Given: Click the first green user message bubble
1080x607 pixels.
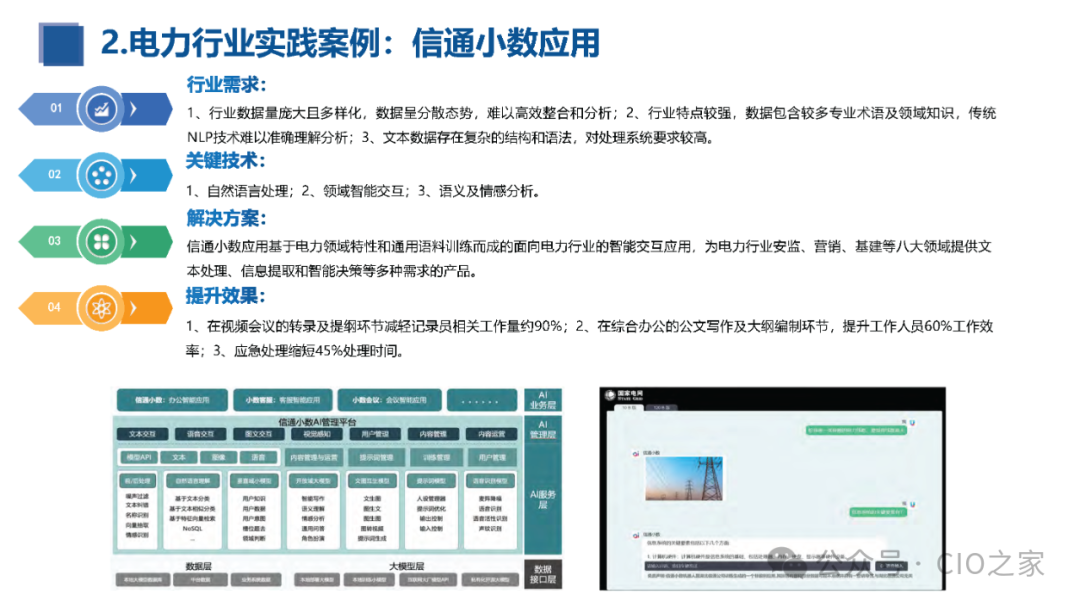Looking at the screenshot, I should (856, 430).
